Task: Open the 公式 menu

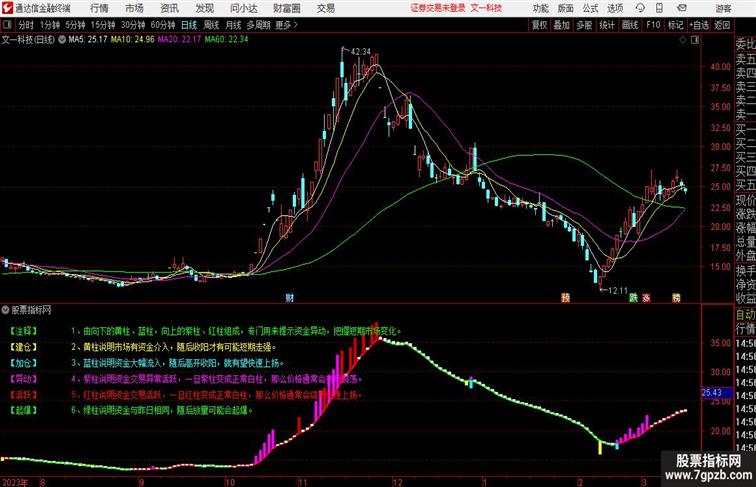Action: [590, 8]
